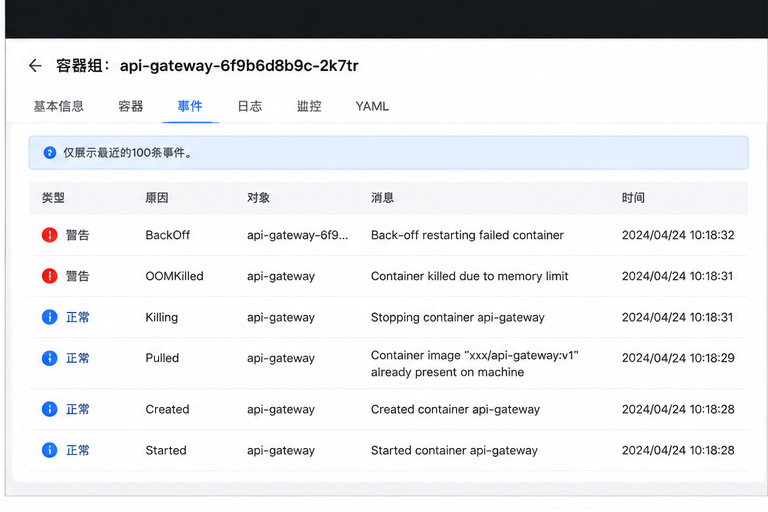Click the BackOff reason cell

(168, 235)
